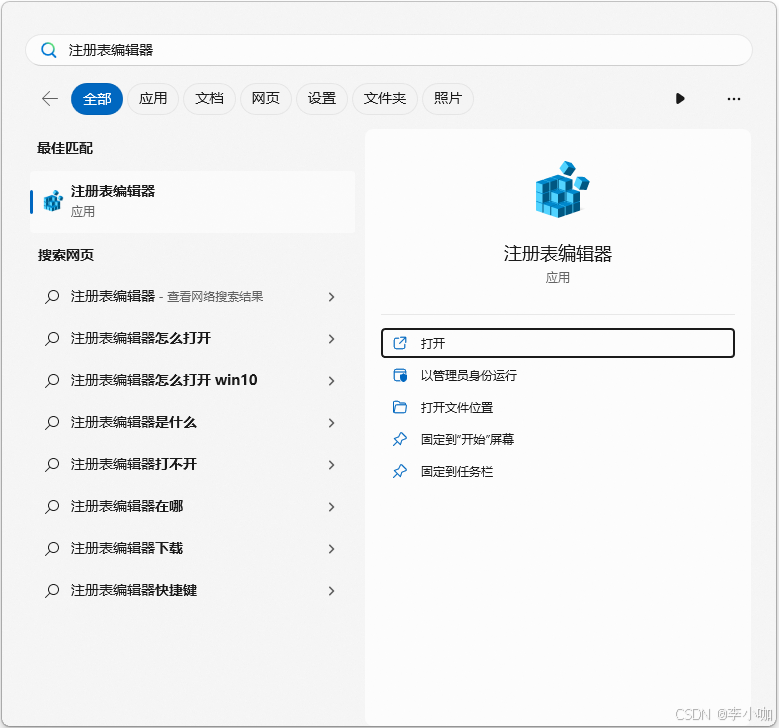Click the pin icon beside 固定到"开始"屏幕
This screenshot has width=779, height=728.
pos(400,439)
